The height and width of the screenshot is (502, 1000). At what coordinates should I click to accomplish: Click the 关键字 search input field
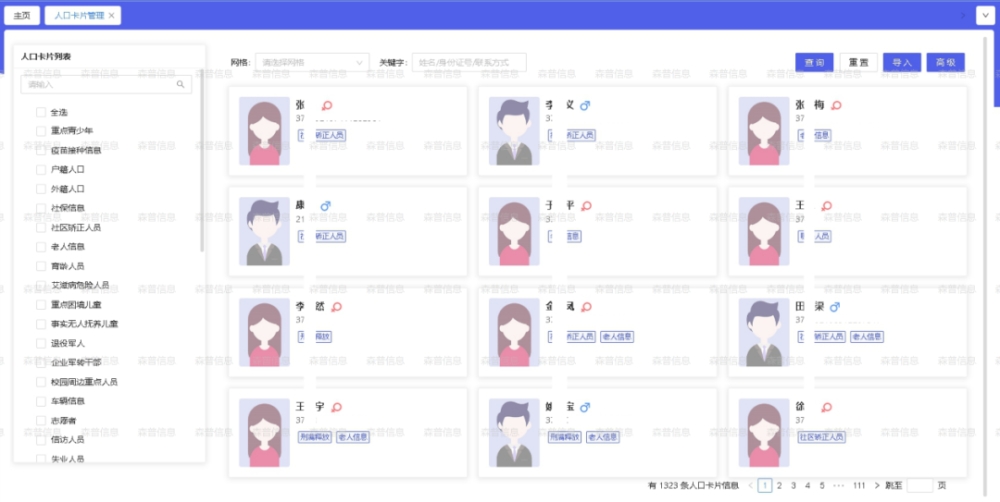coord(469,62)
